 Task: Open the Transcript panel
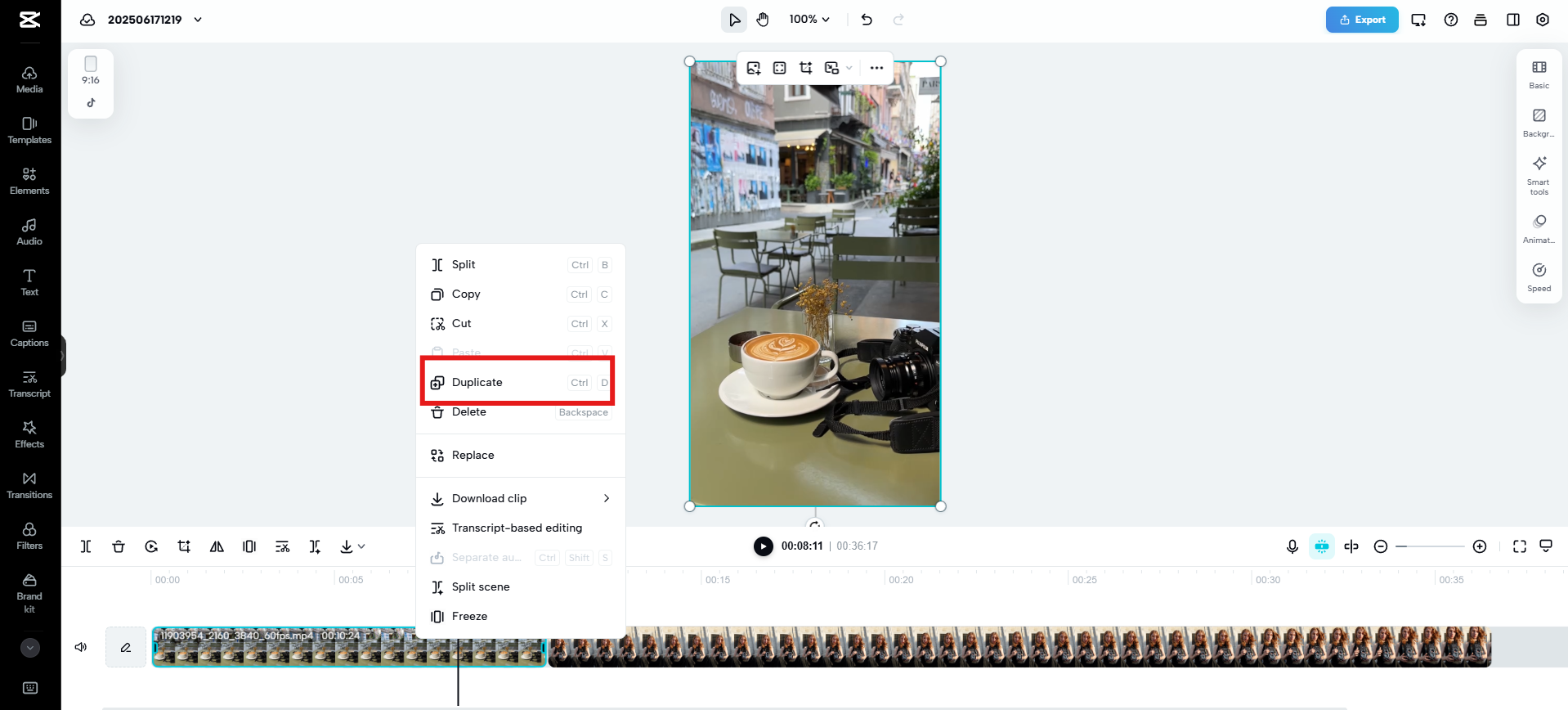[29, 384]
